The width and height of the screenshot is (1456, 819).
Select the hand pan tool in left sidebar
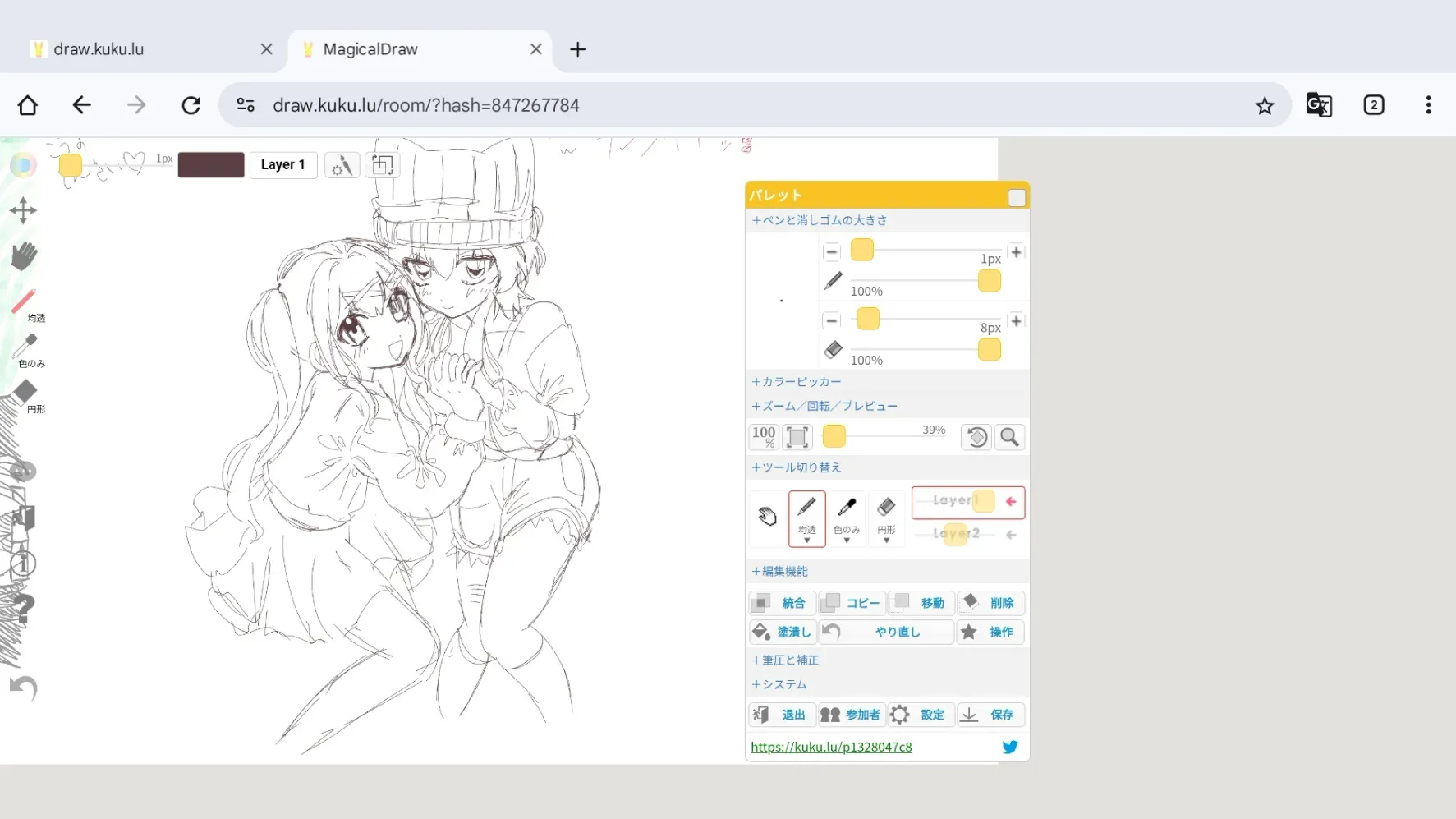[x=24, y=256]
